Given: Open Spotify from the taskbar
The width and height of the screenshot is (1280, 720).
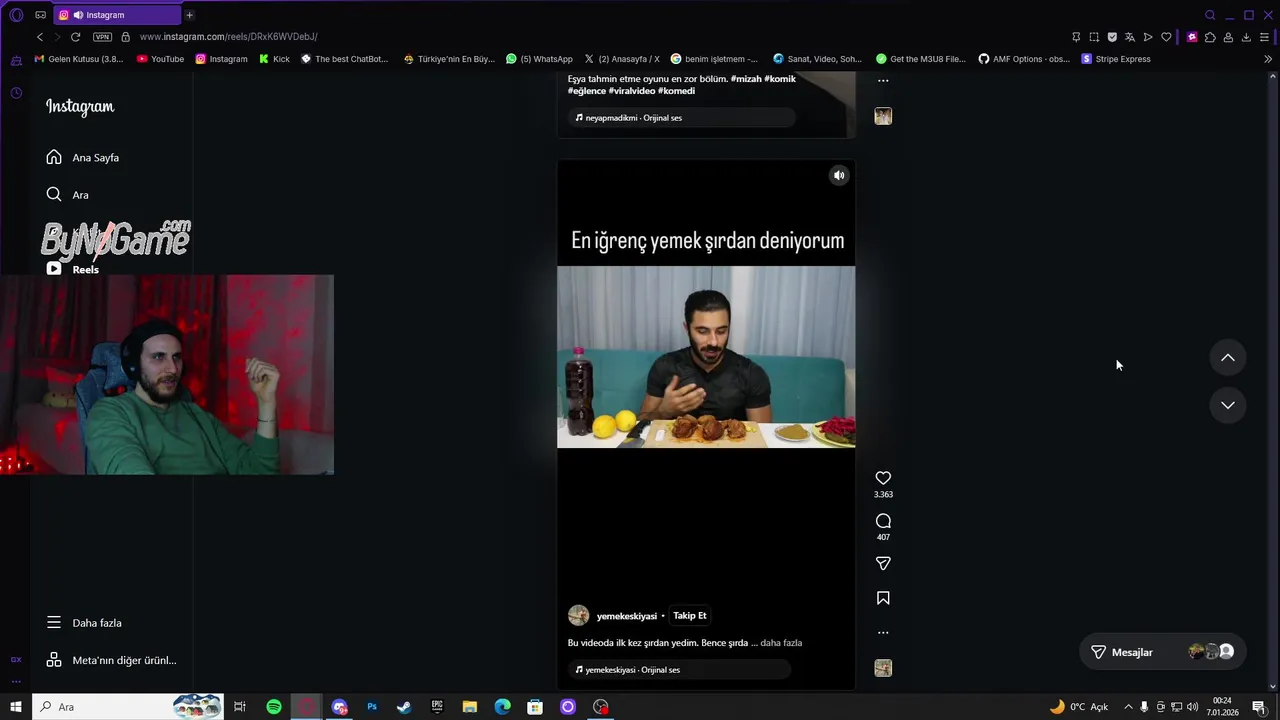Looking at the screenshot, I should coord(274,707).
